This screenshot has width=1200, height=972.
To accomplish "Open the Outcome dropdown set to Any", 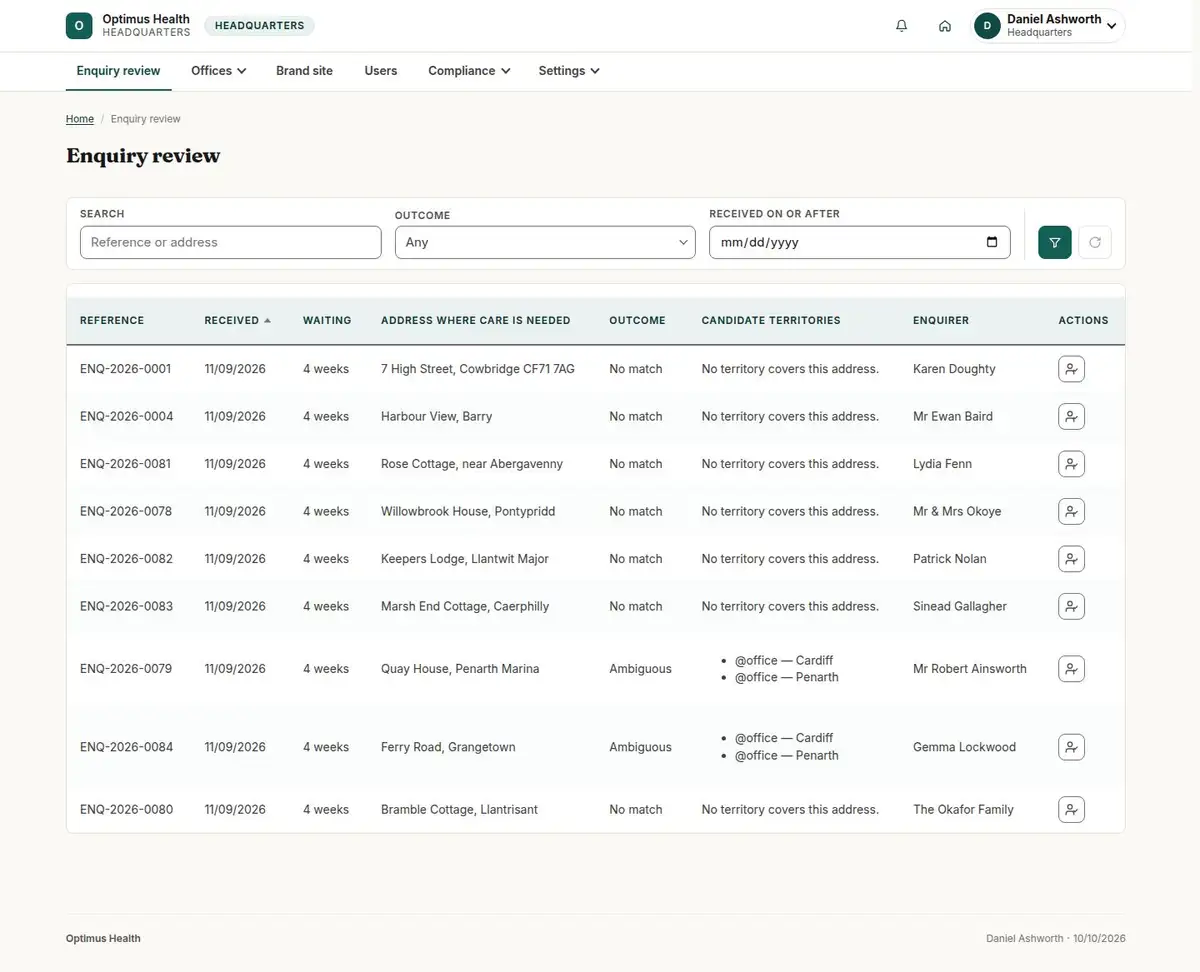I will (x=545, y=242).
